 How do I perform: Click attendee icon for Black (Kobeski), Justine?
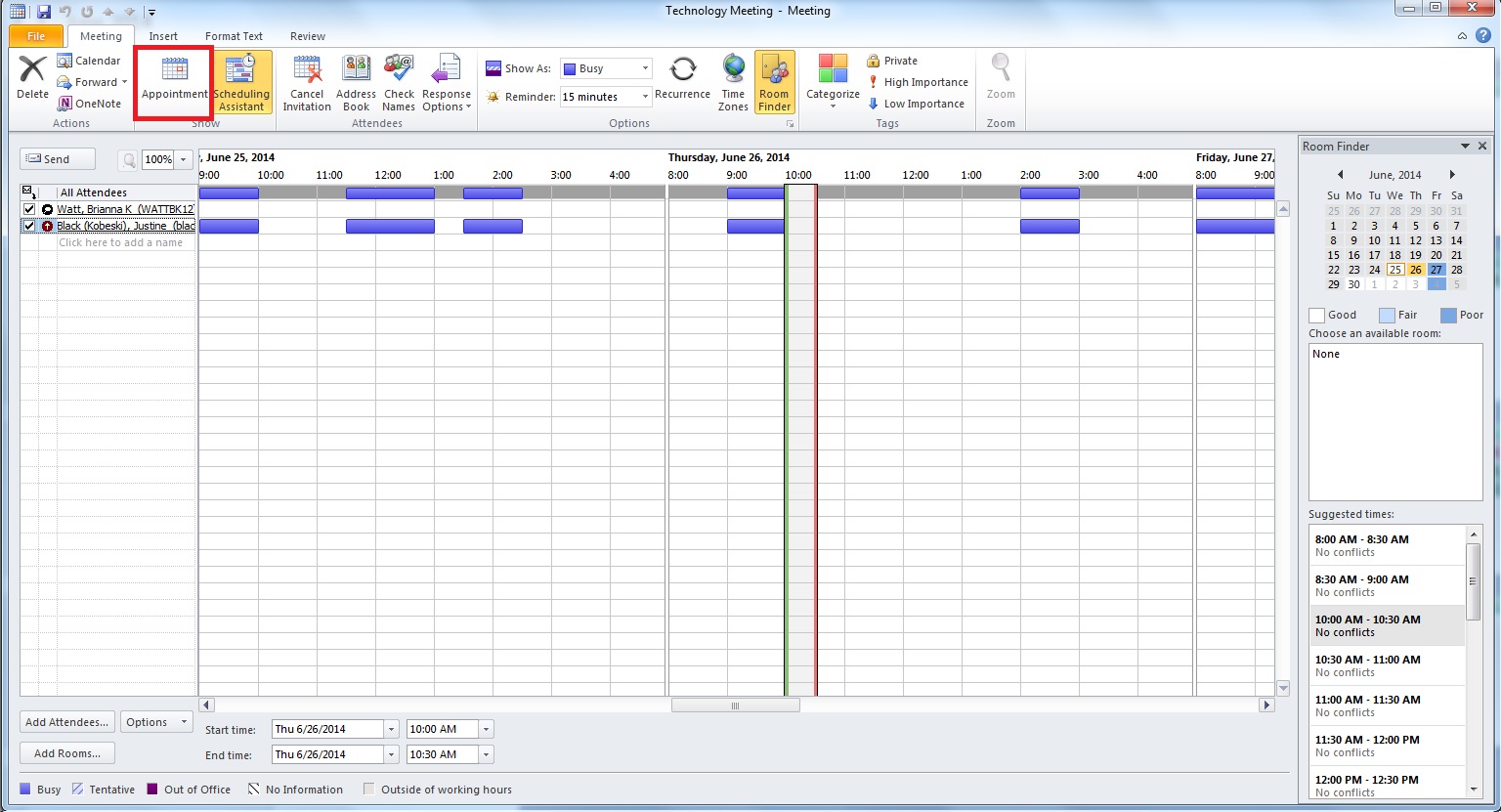[x=47, y=226]
